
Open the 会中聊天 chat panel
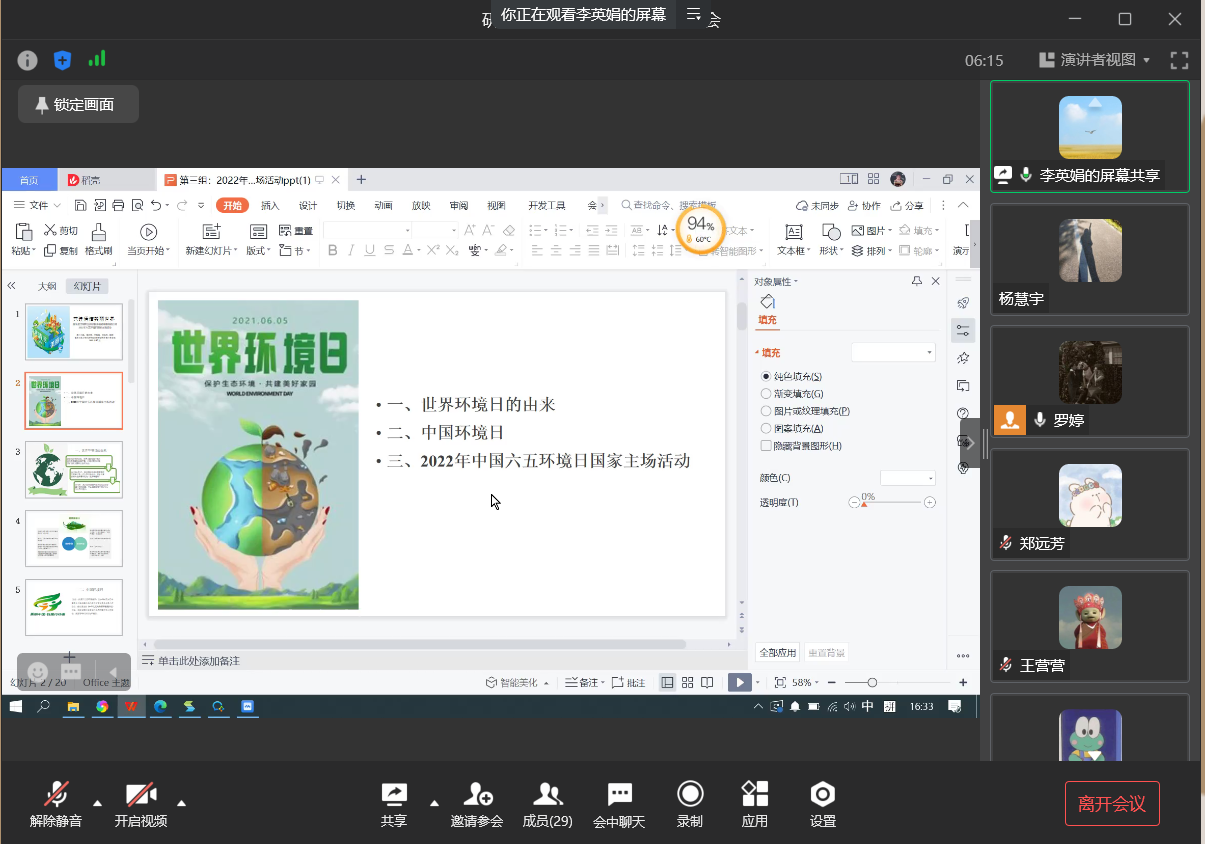[x=619, y=804]
